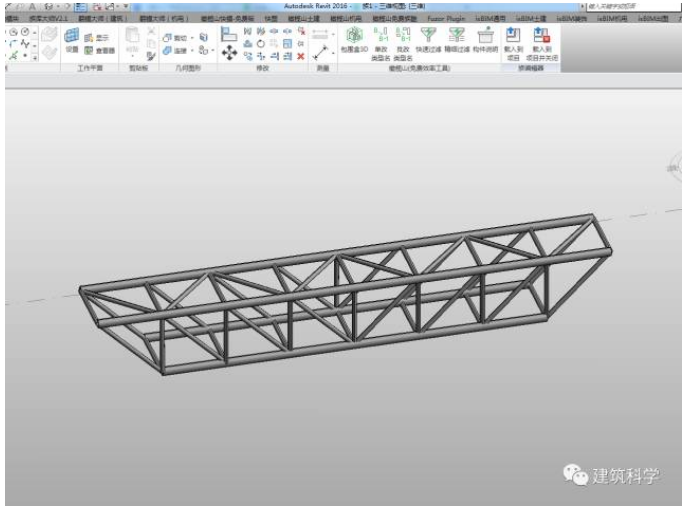Image resolution: width=687 pixels, height=509 pixels.
Task: Click the red Delete X icon
Action: tap(300, 56)
